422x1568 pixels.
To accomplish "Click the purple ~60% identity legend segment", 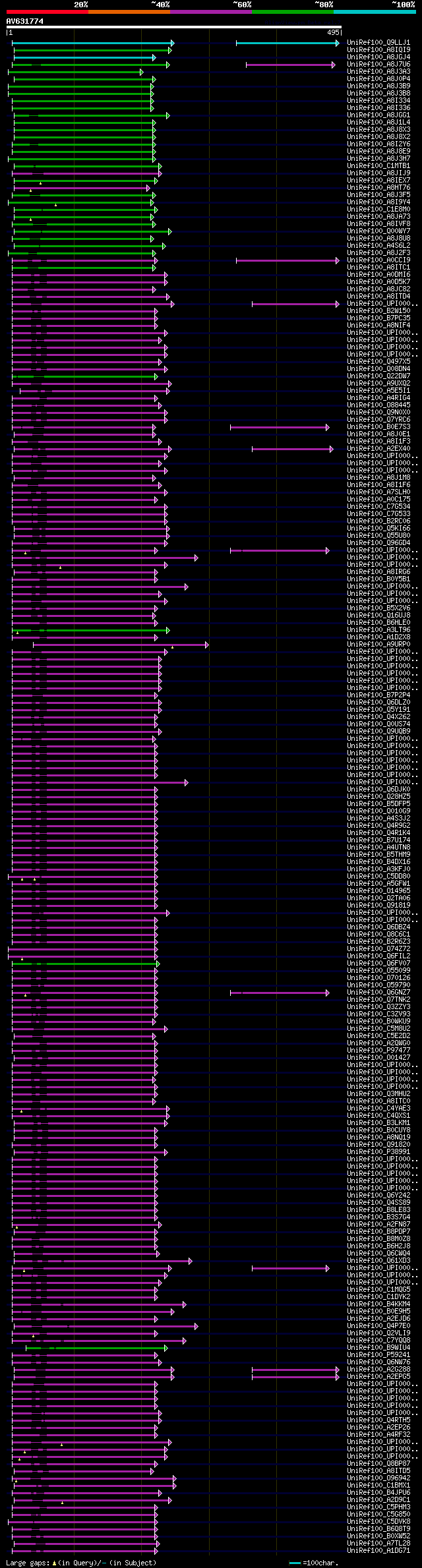I will (x=210, y=12).
